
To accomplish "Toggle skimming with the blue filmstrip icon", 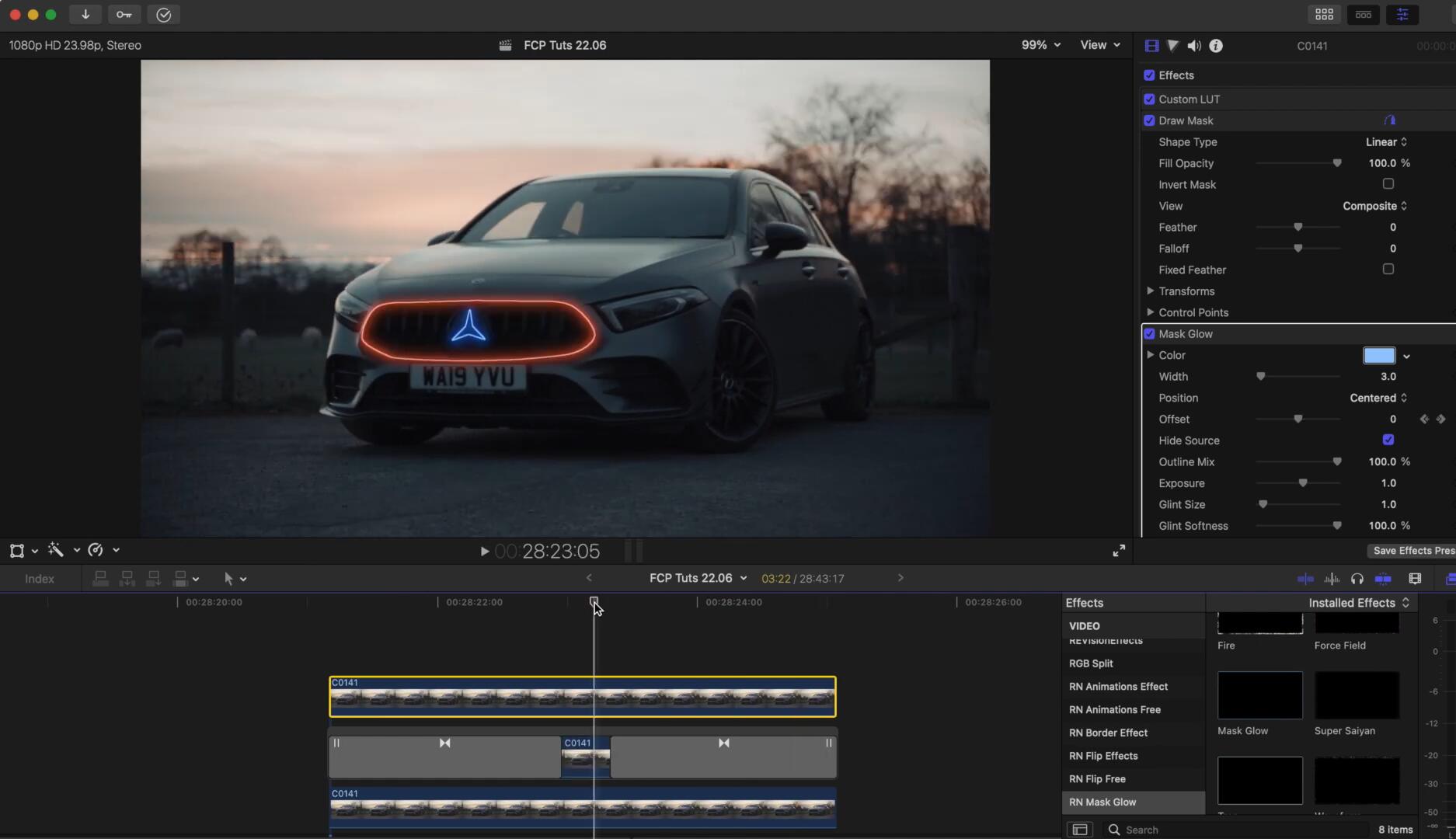I will coord(1383,579).
